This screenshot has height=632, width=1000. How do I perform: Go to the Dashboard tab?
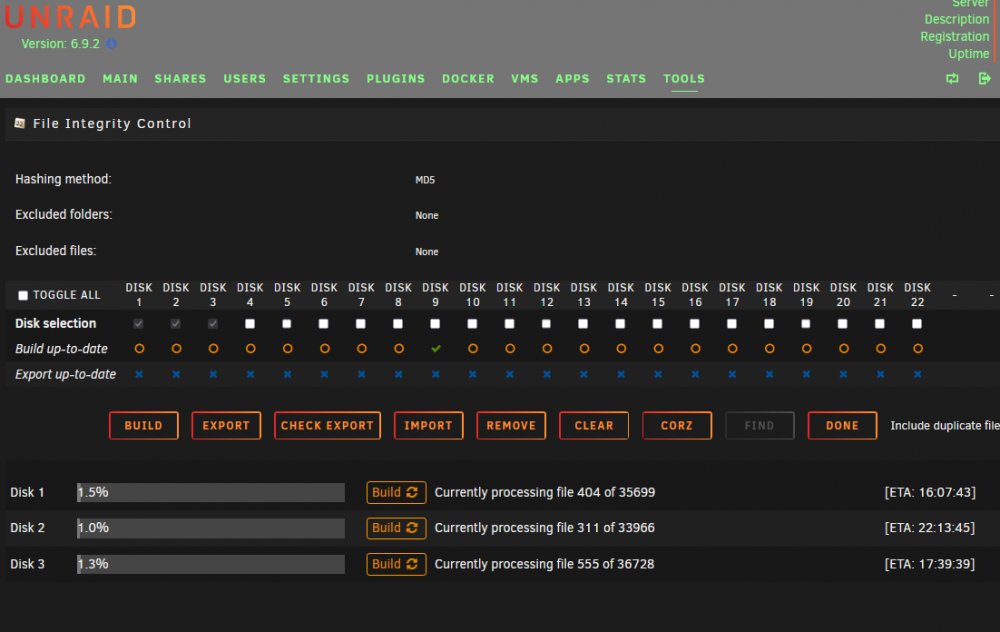[45, 78]
